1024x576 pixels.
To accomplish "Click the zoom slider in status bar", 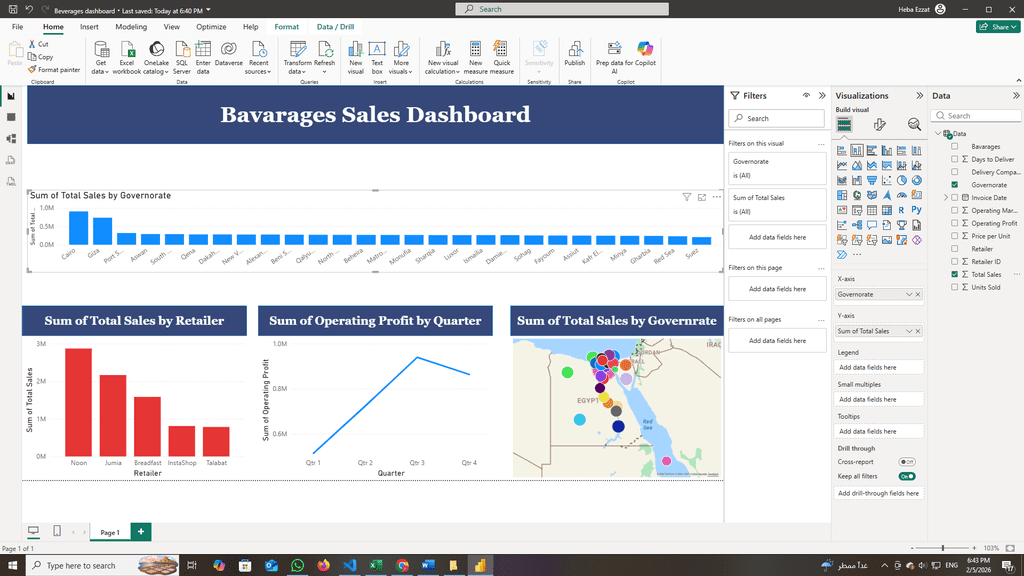I will tap(943, 548).
